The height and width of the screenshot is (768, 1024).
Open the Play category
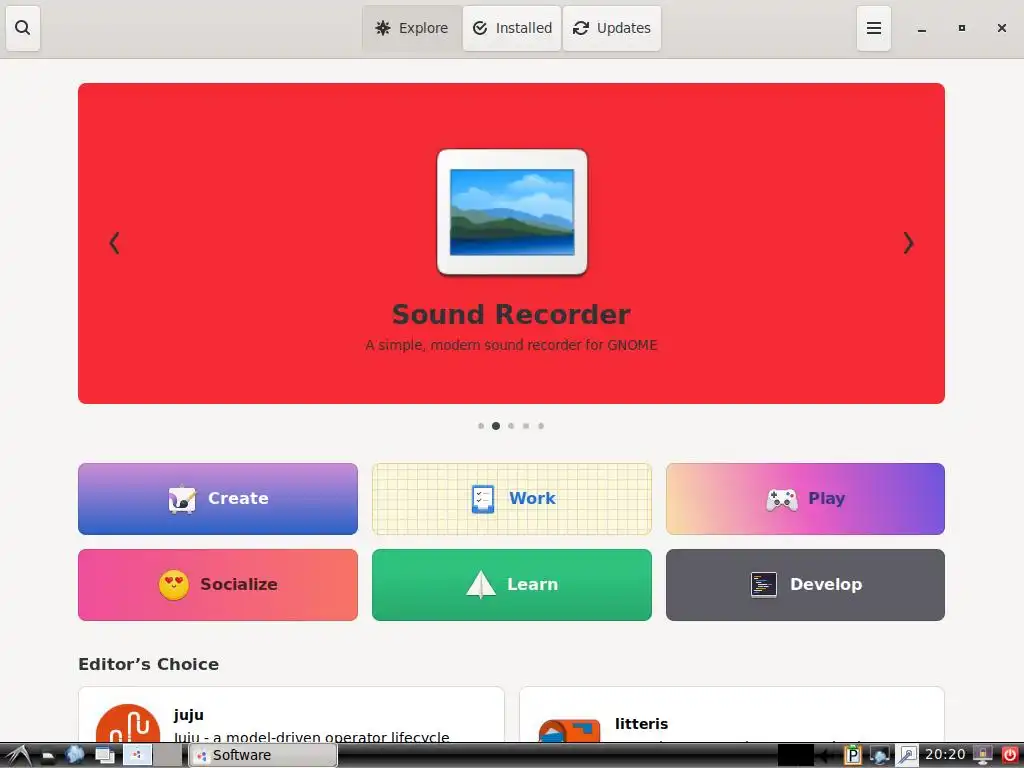(805, 499)
